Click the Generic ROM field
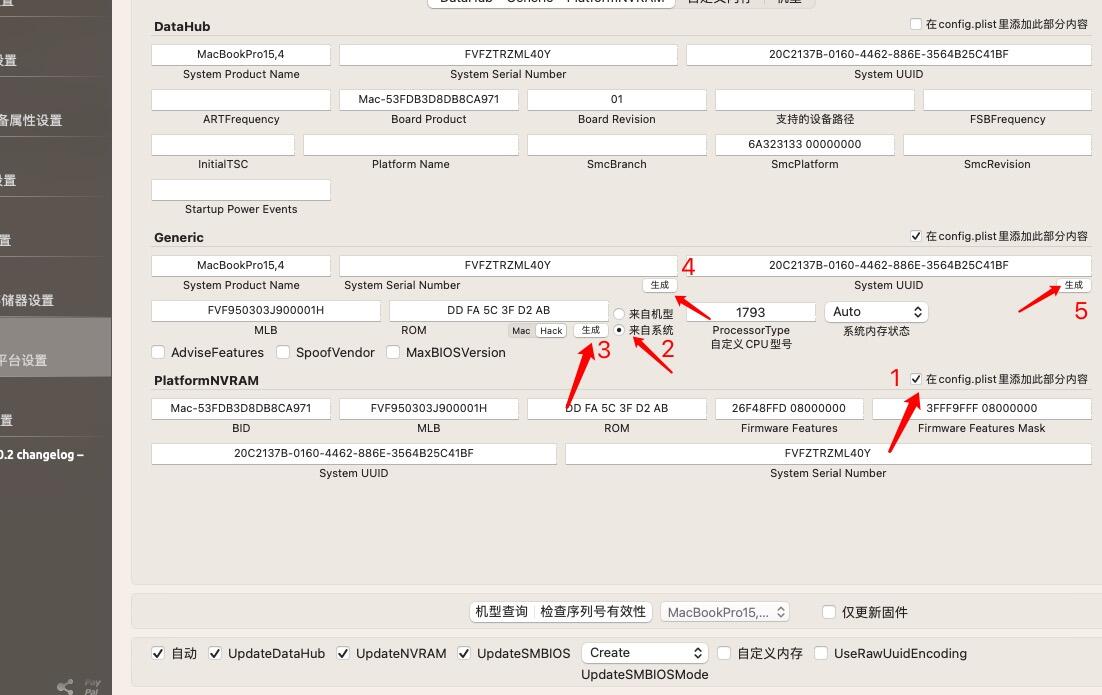This screenshot has height=695, width=1102. pos(499,311)
